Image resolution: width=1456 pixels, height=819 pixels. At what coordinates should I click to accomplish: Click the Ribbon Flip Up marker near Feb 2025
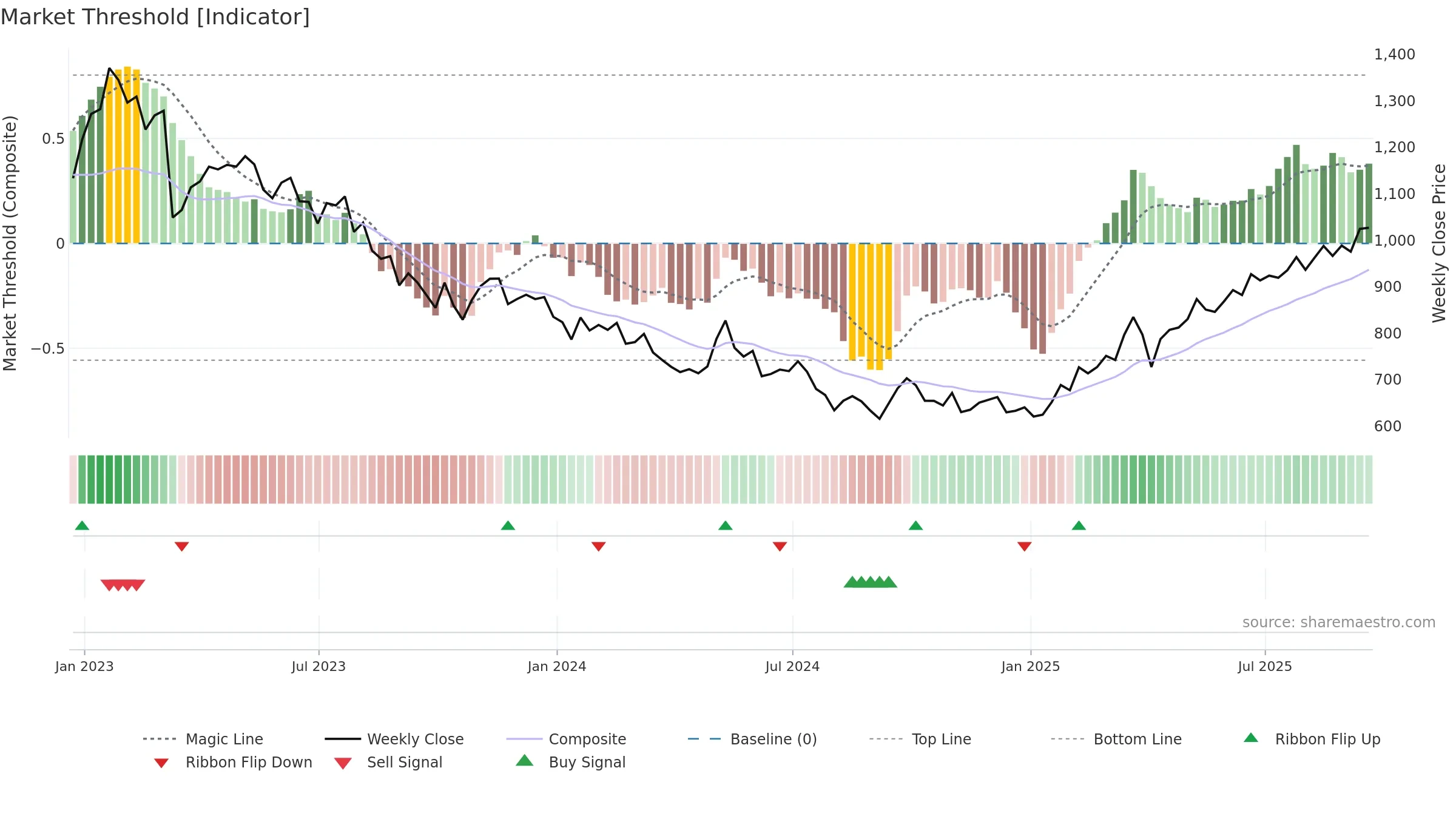[1079, 525]
